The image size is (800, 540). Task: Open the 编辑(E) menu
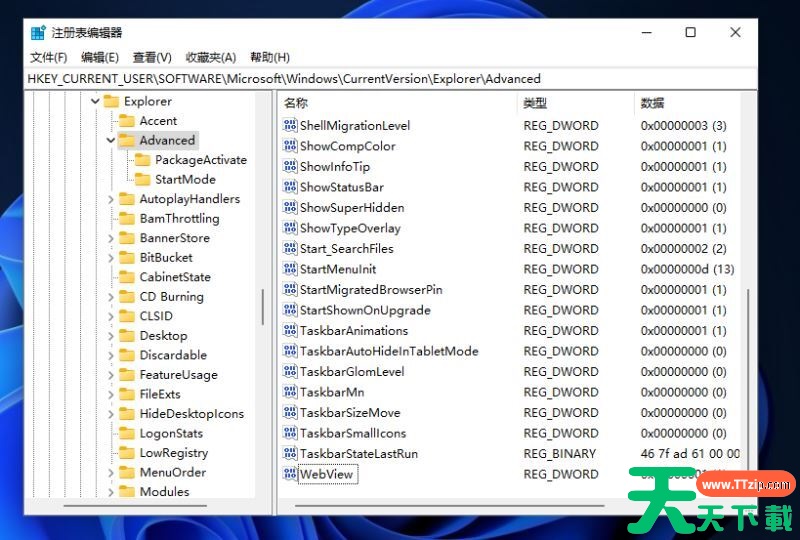tap(100, 57)
